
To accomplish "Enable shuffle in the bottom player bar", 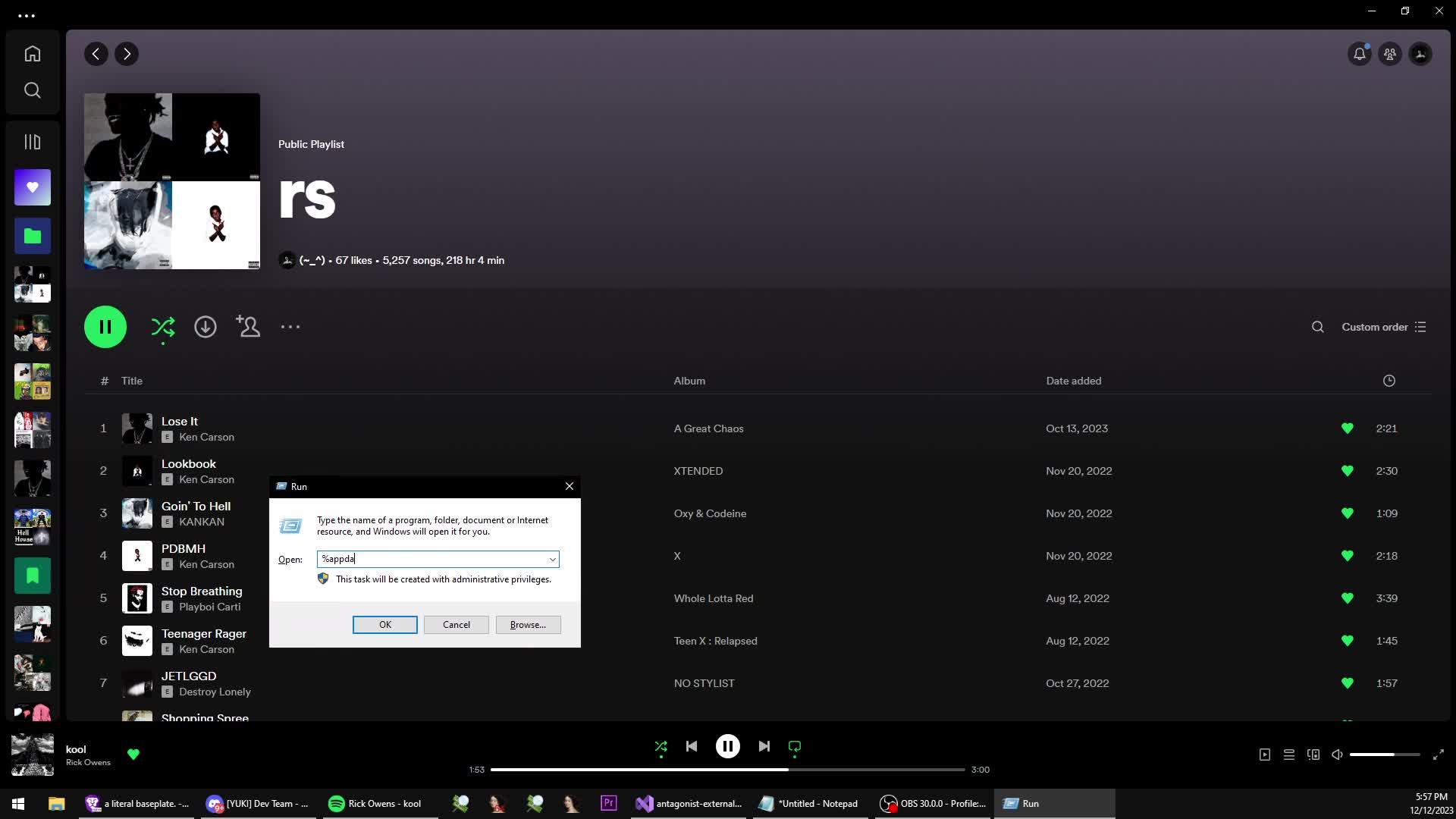I will [661, 746].
